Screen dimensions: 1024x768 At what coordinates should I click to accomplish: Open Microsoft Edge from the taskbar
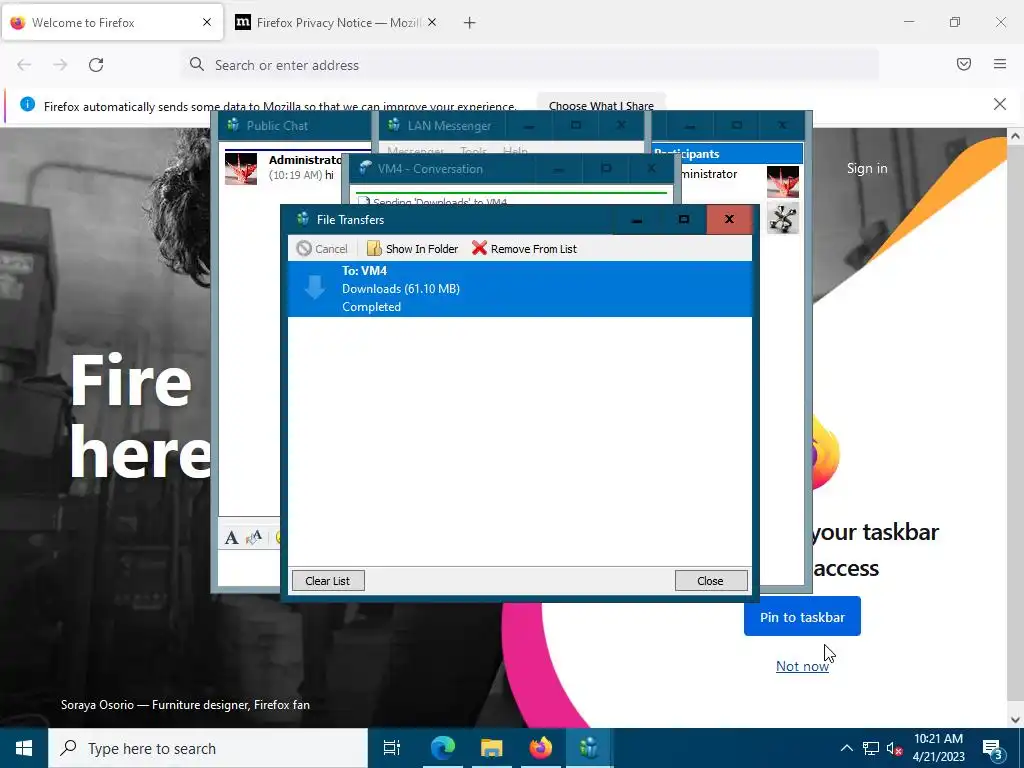click(443, 748)
